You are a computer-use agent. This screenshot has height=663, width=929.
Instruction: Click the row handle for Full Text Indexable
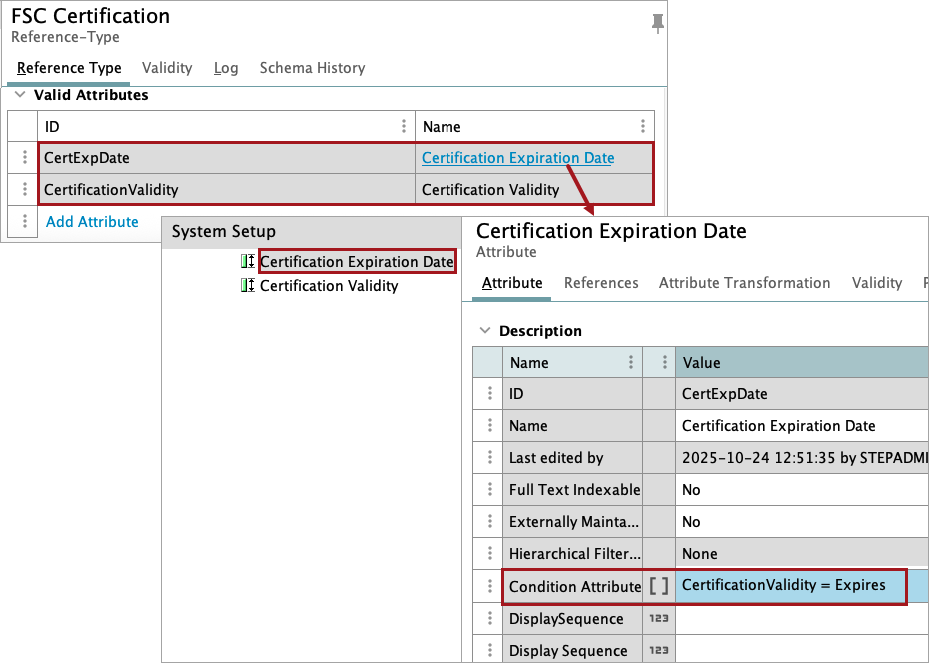(x=489, y=490)
